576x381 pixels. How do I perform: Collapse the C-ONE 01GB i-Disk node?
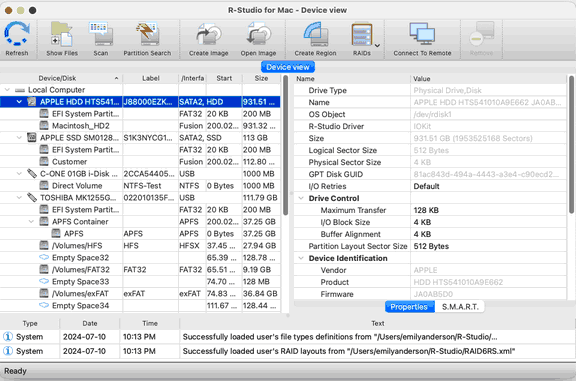coord(19,173)
